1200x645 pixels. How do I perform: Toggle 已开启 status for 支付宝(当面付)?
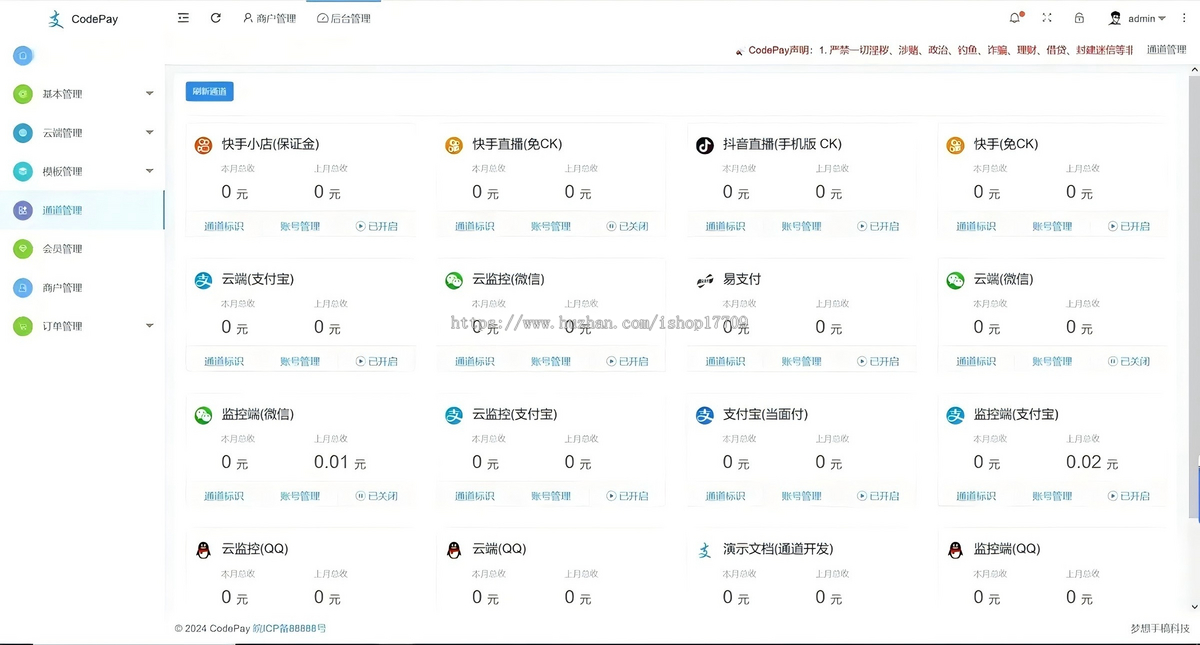(878, 496)
